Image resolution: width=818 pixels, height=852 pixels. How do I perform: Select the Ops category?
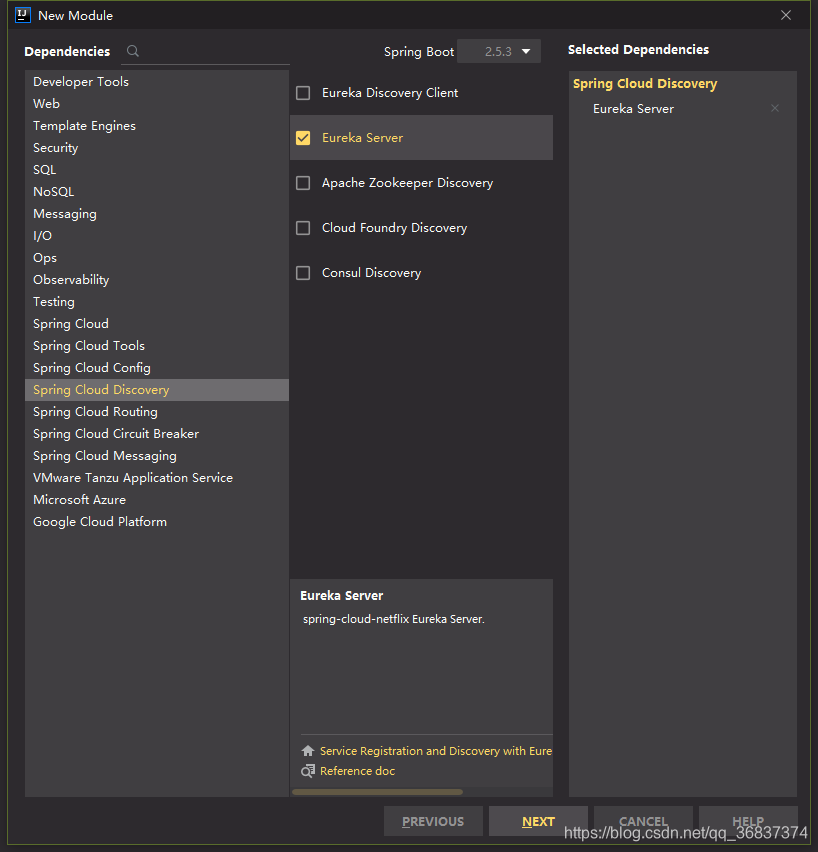(157, 258)
